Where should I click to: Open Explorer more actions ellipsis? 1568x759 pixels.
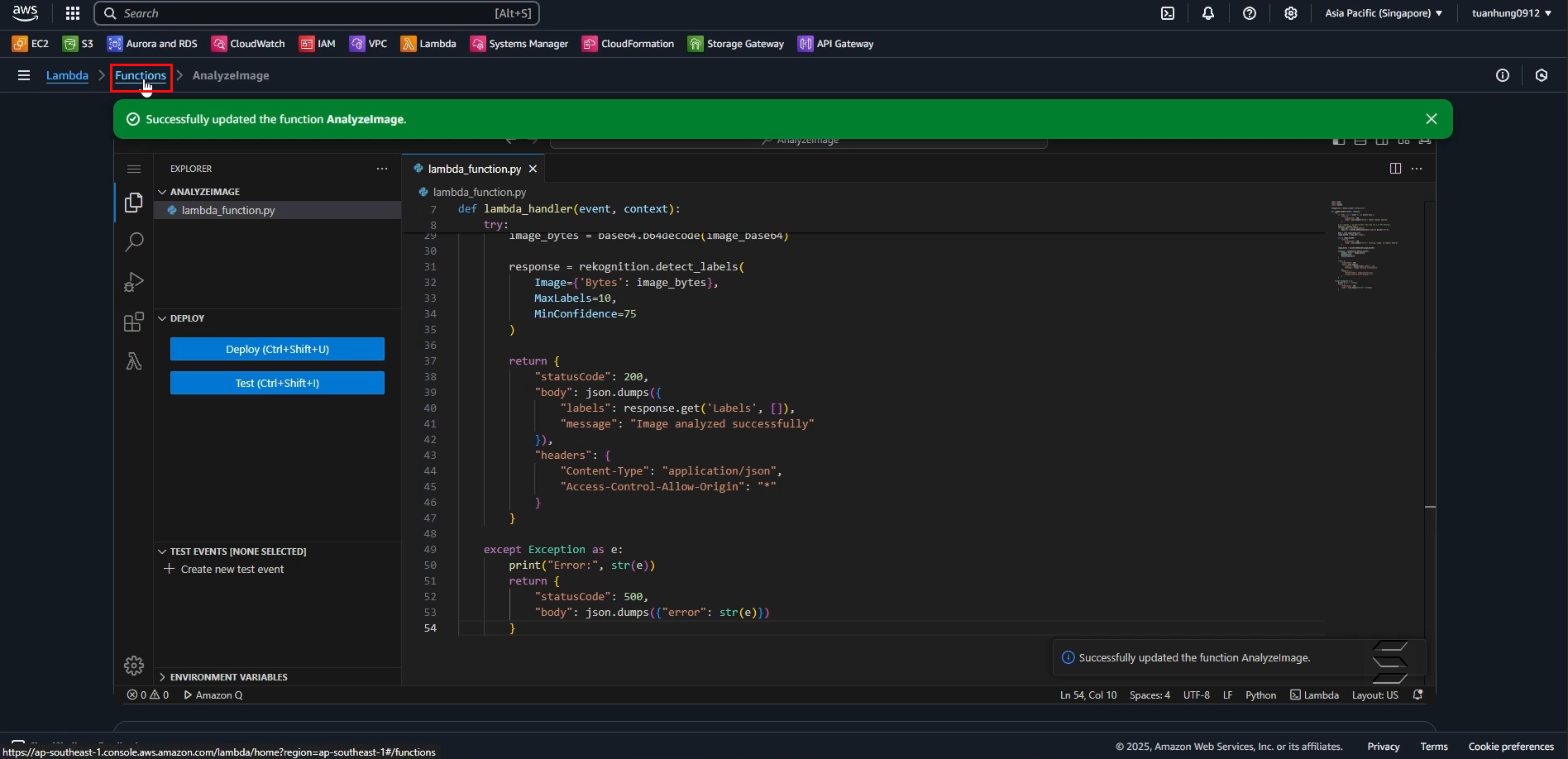coord(382,169)
